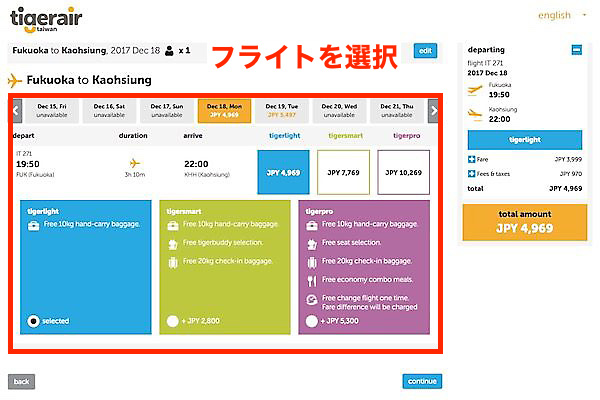Open the english language dropdown
The image size is (600, 400).
(562, 15)
